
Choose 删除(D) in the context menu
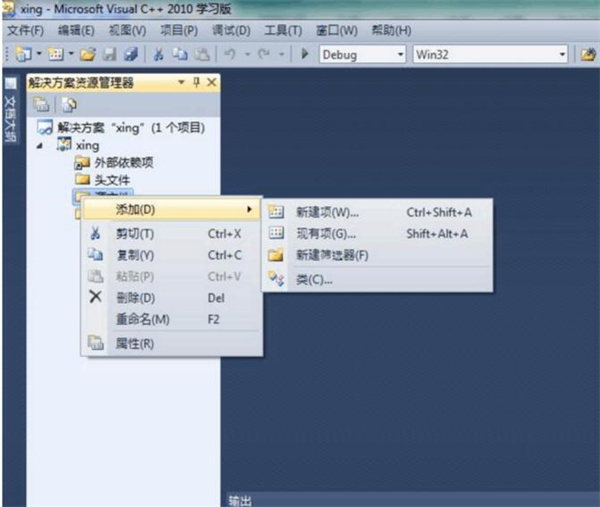pyautogui.click(x=171, y=298)
